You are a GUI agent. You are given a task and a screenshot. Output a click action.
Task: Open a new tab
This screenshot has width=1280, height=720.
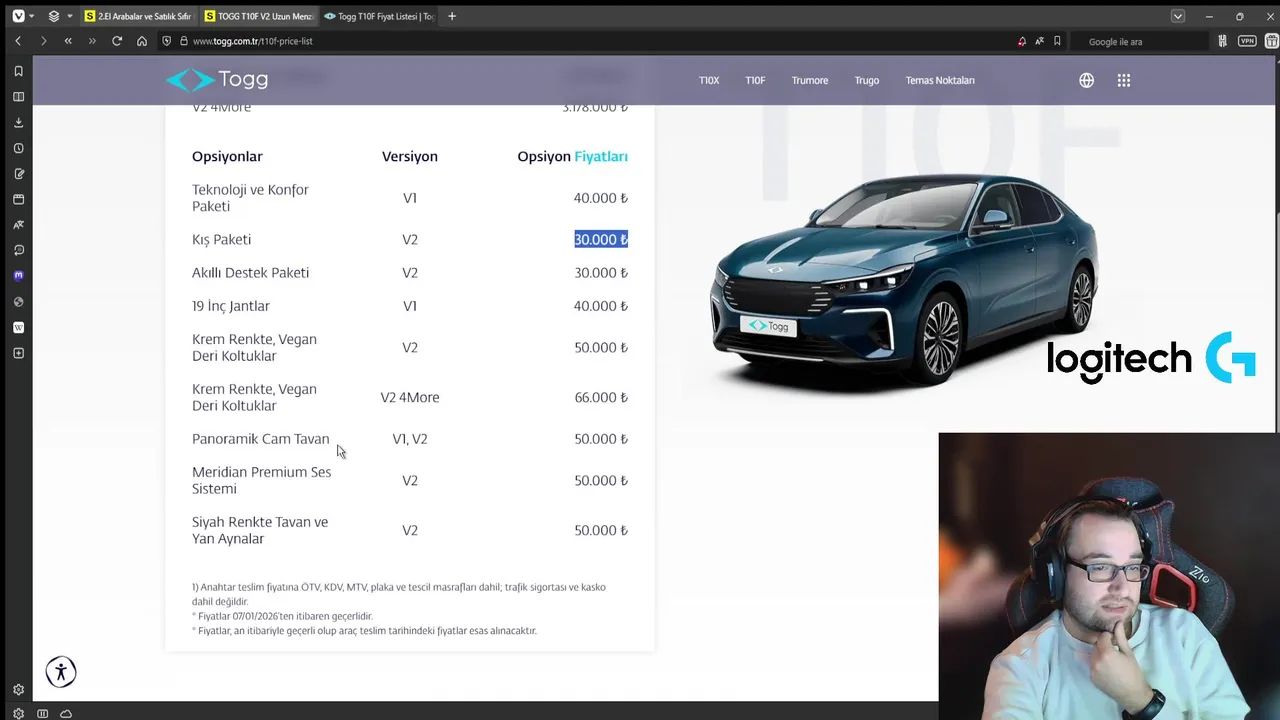[452, 16]
